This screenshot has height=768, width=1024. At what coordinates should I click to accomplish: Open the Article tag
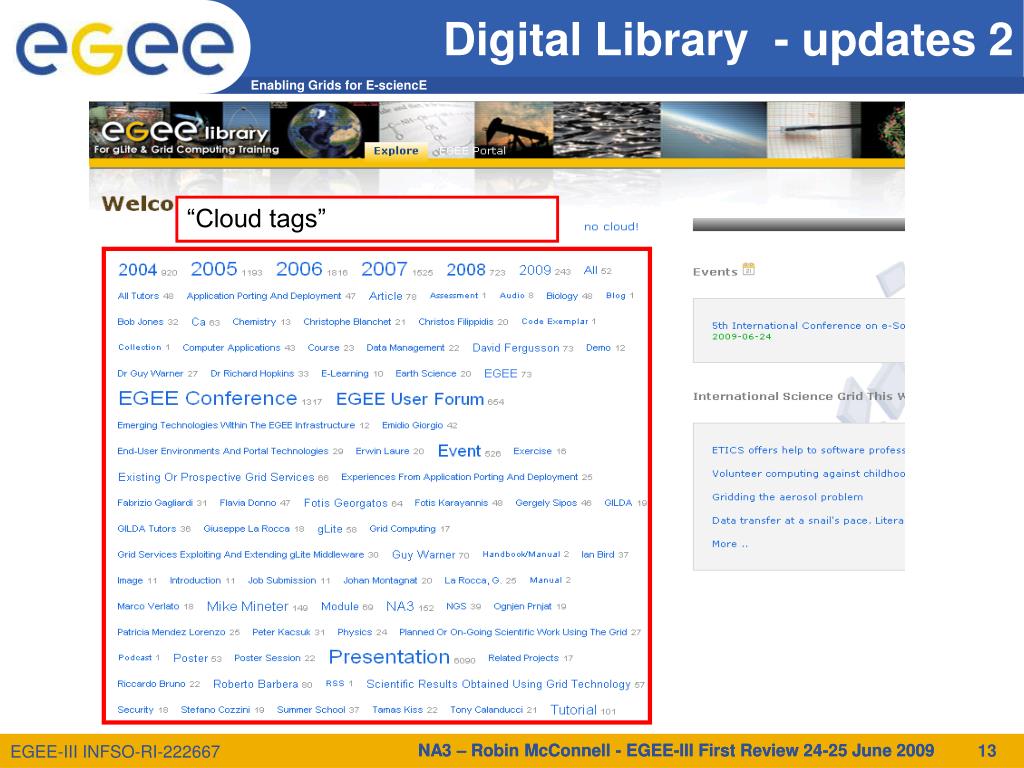coord(385,296)
